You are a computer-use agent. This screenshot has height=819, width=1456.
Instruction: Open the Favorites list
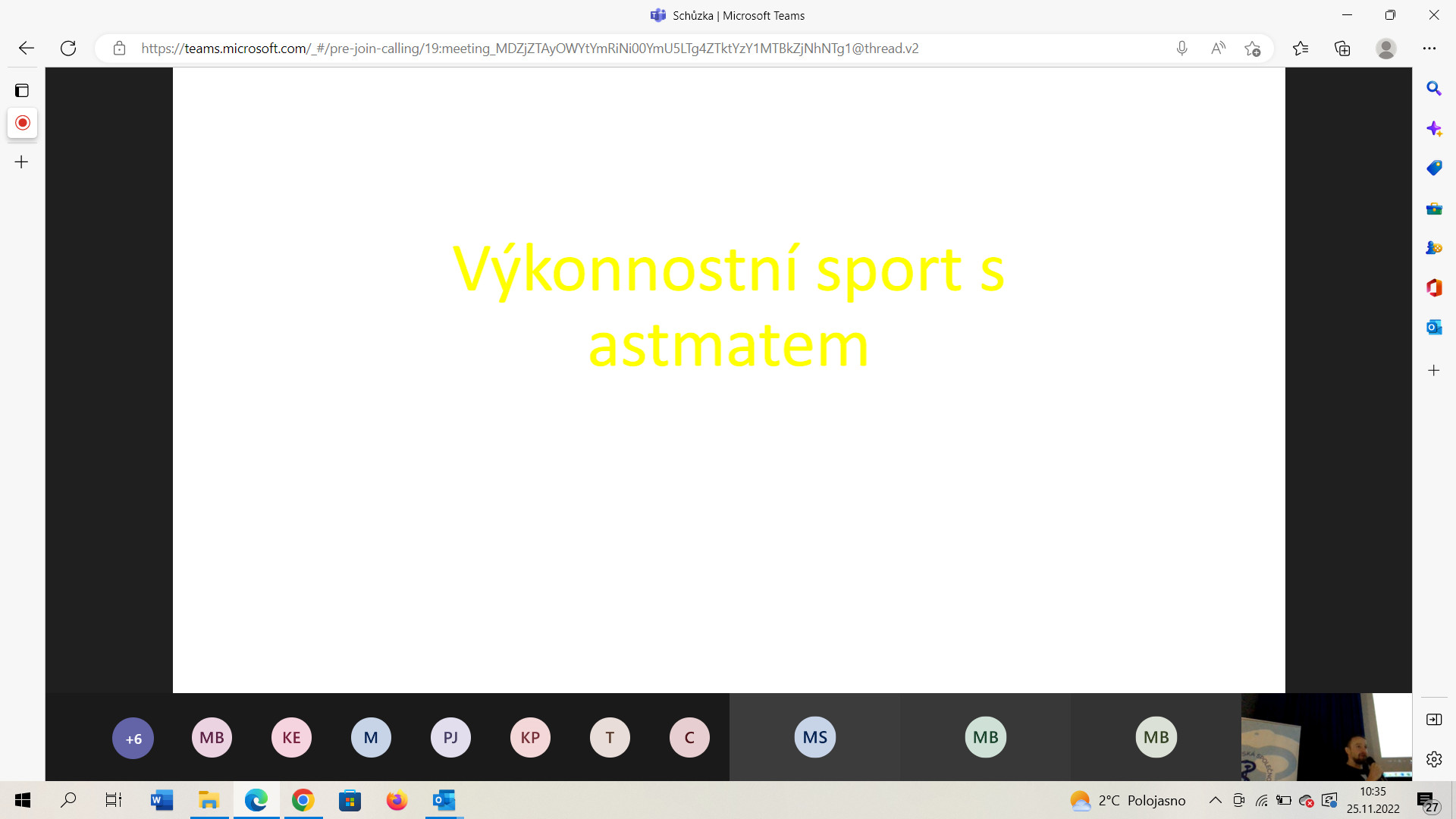[x=1301, y=49]
